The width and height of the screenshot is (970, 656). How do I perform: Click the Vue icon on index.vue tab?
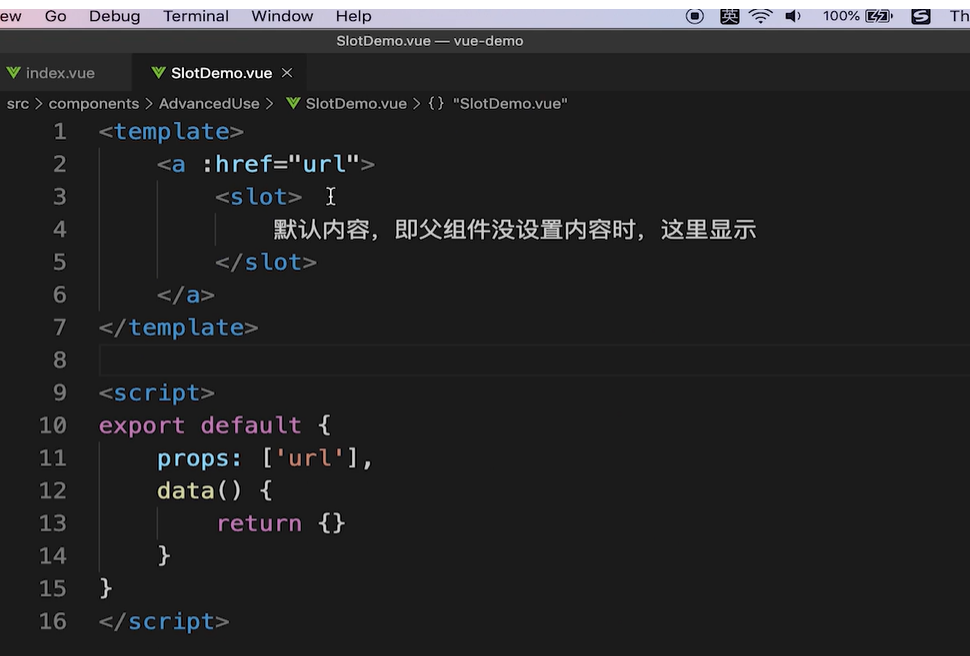pyautogui.click(x=14, y=73)
